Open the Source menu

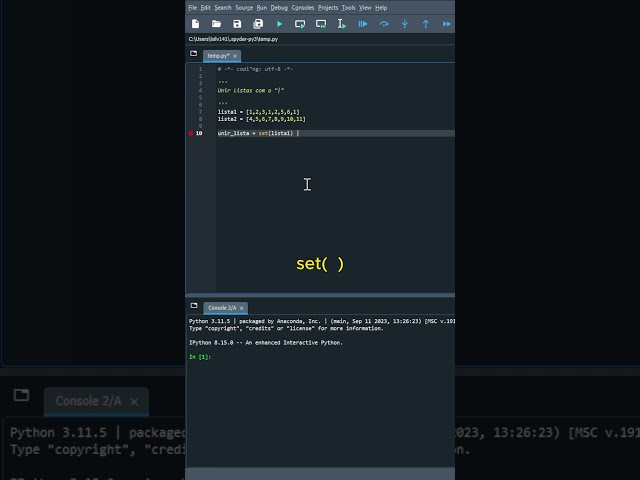pyautogui.click(x=244, y=7)
